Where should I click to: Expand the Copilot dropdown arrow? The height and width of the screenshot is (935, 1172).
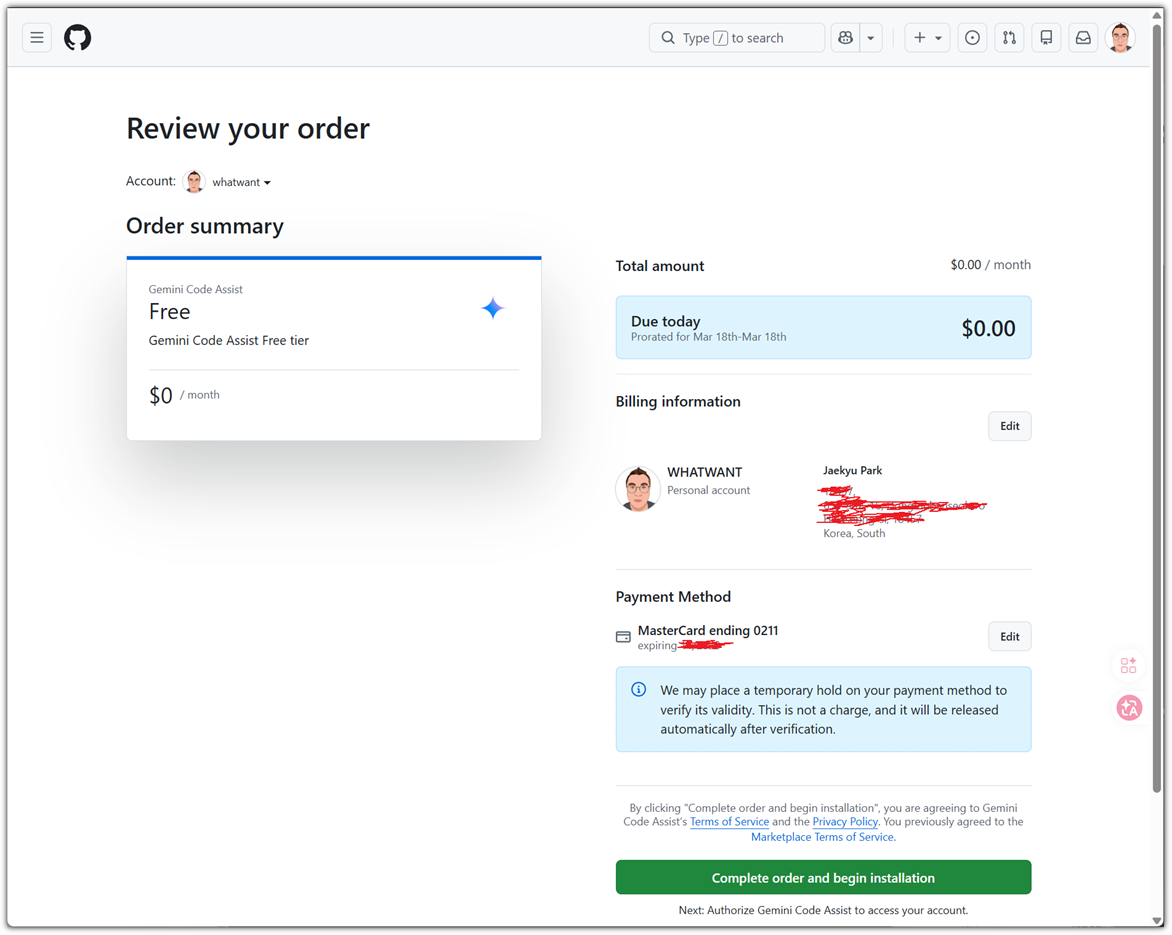click(871, 37)
